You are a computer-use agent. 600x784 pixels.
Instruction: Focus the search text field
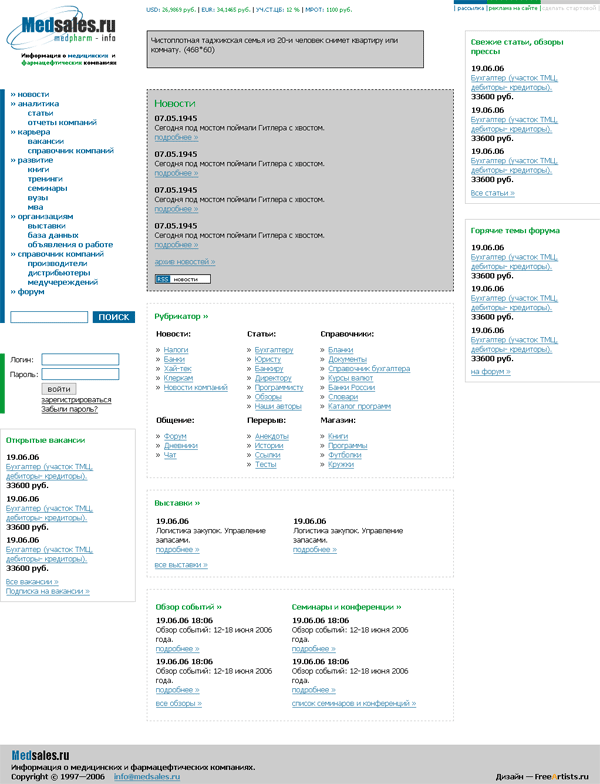click(x=49, y=317)
